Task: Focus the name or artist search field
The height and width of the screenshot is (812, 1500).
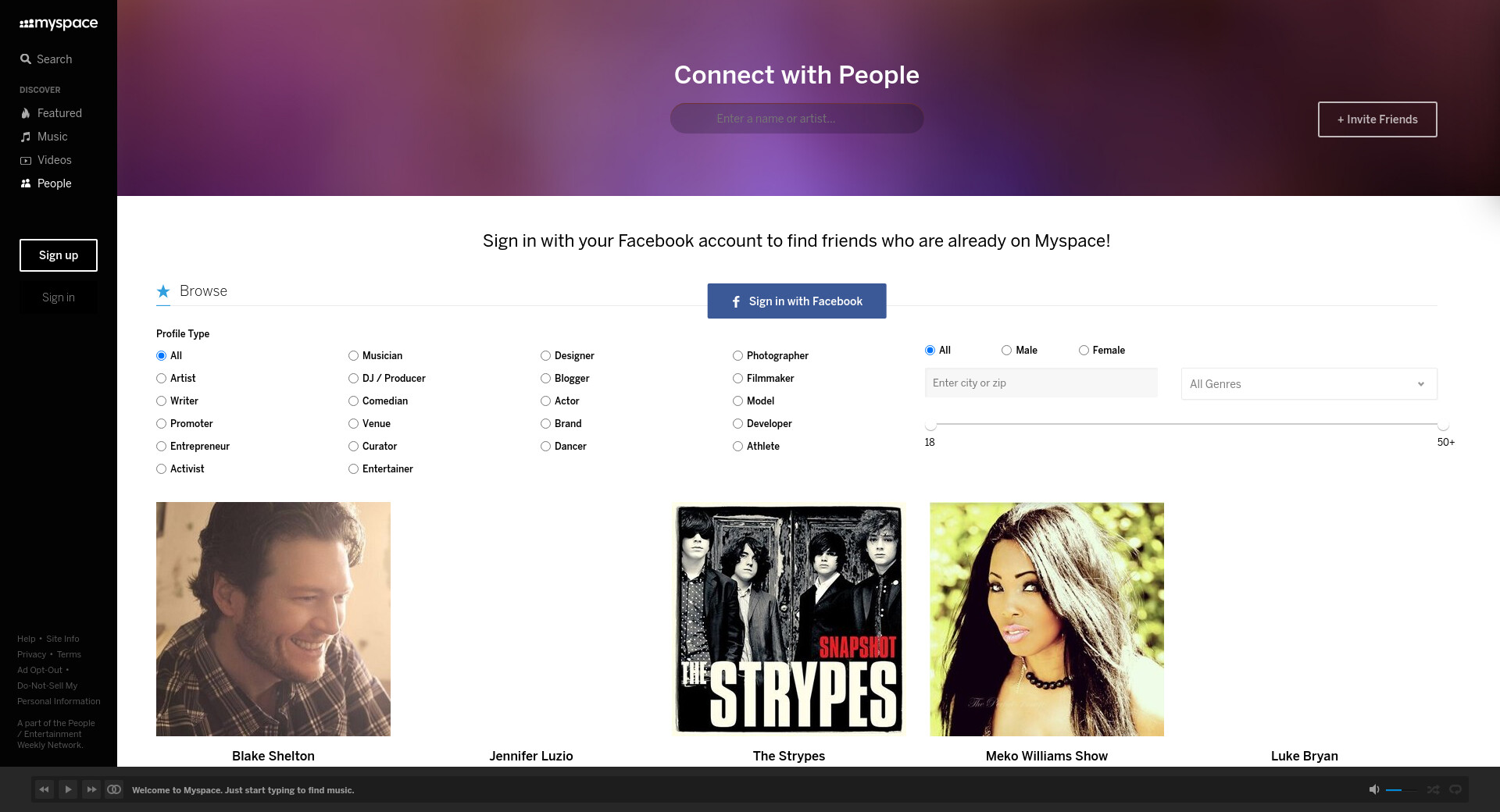Action: pyautogui.click(x=797, y=119)
